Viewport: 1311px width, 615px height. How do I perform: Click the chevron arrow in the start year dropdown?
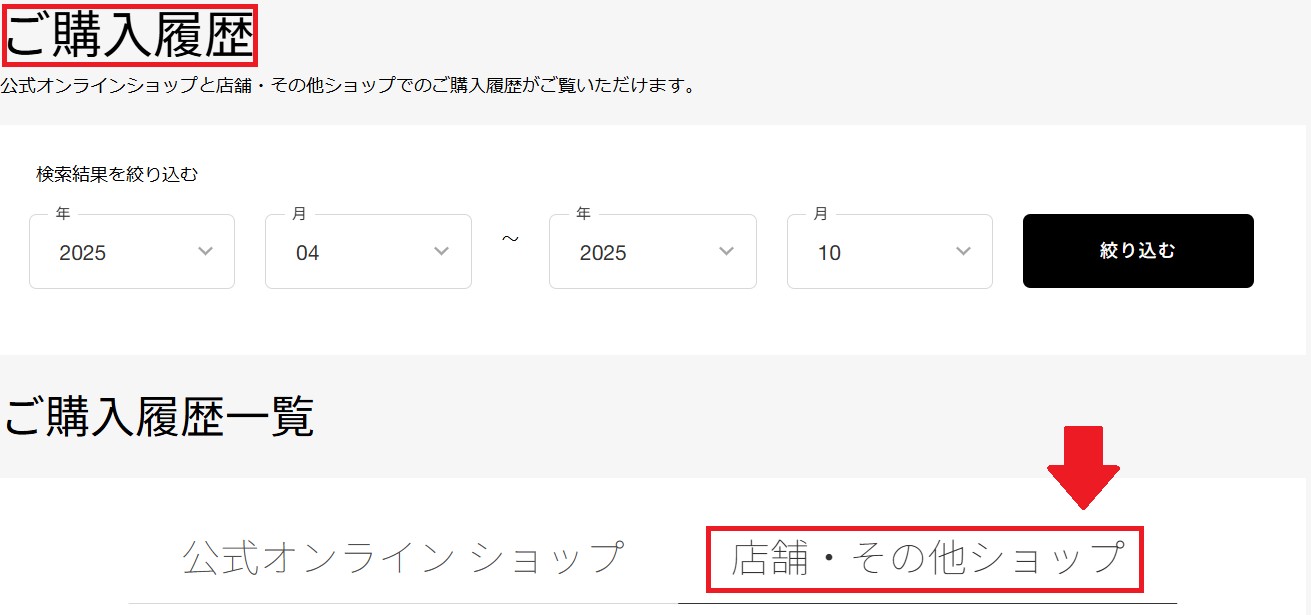pyautogui.click(x=206, y=251)
